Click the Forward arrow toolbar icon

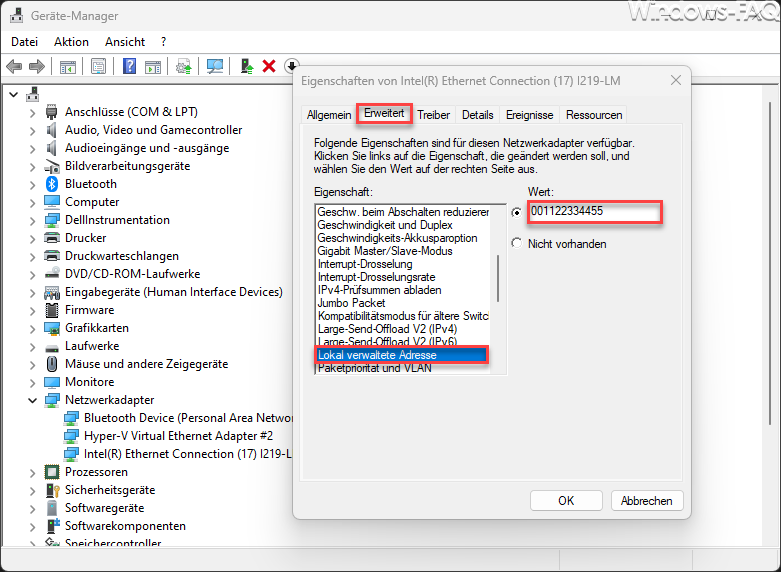tap(37, 66)
